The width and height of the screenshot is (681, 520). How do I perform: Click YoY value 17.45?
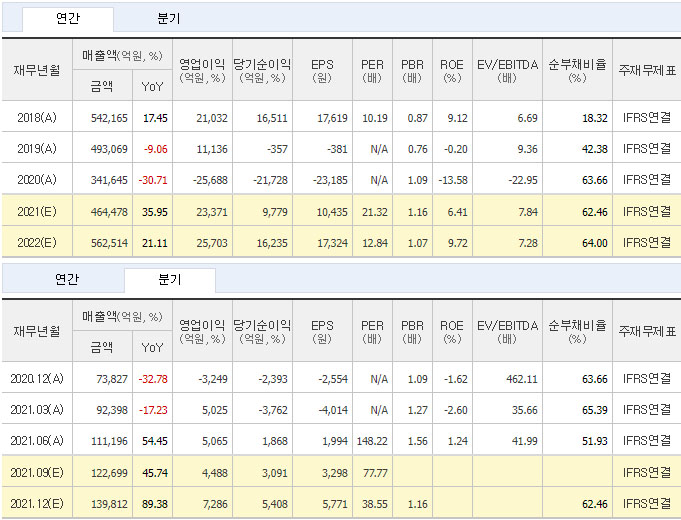coord(155,118)
